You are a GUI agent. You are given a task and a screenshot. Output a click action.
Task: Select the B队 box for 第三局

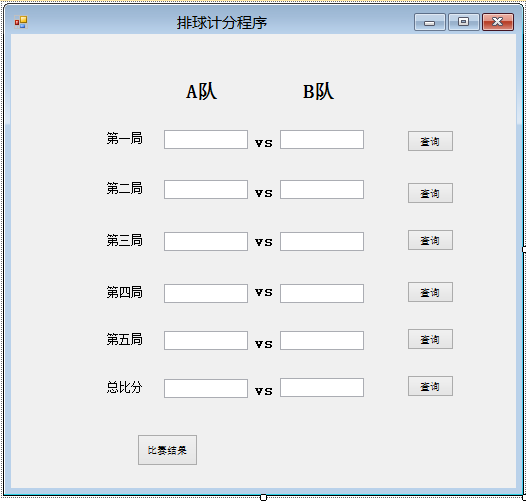(x=322, y=242)
